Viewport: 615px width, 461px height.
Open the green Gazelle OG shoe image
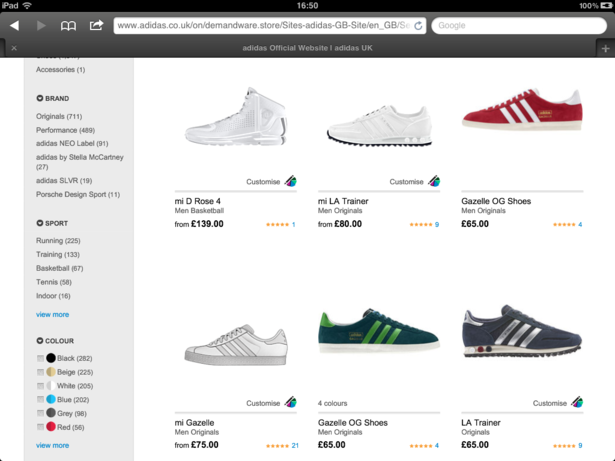(x=378, y=331)
